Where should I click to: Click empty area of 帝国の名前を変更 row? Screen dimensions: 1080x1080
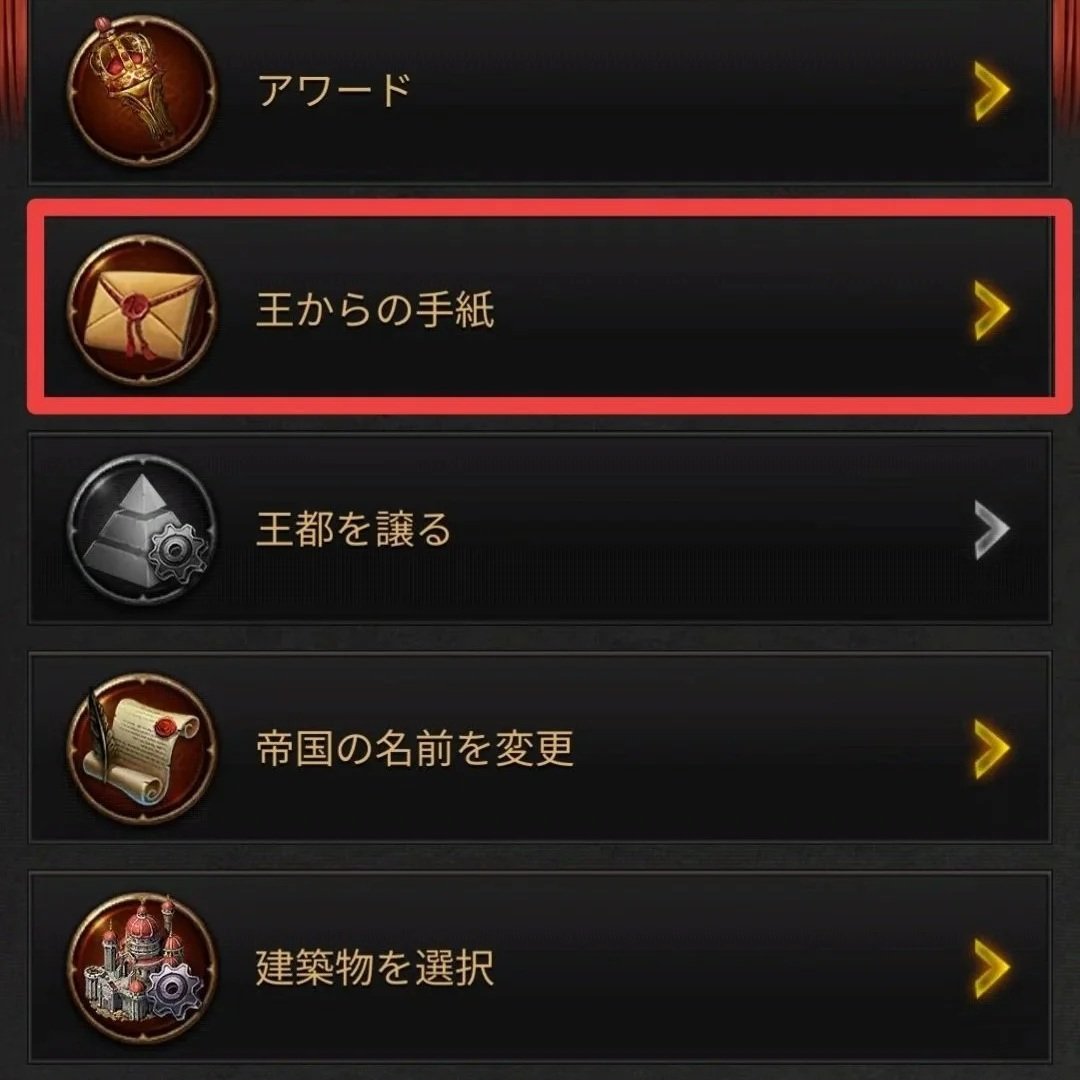coord(771,749)
